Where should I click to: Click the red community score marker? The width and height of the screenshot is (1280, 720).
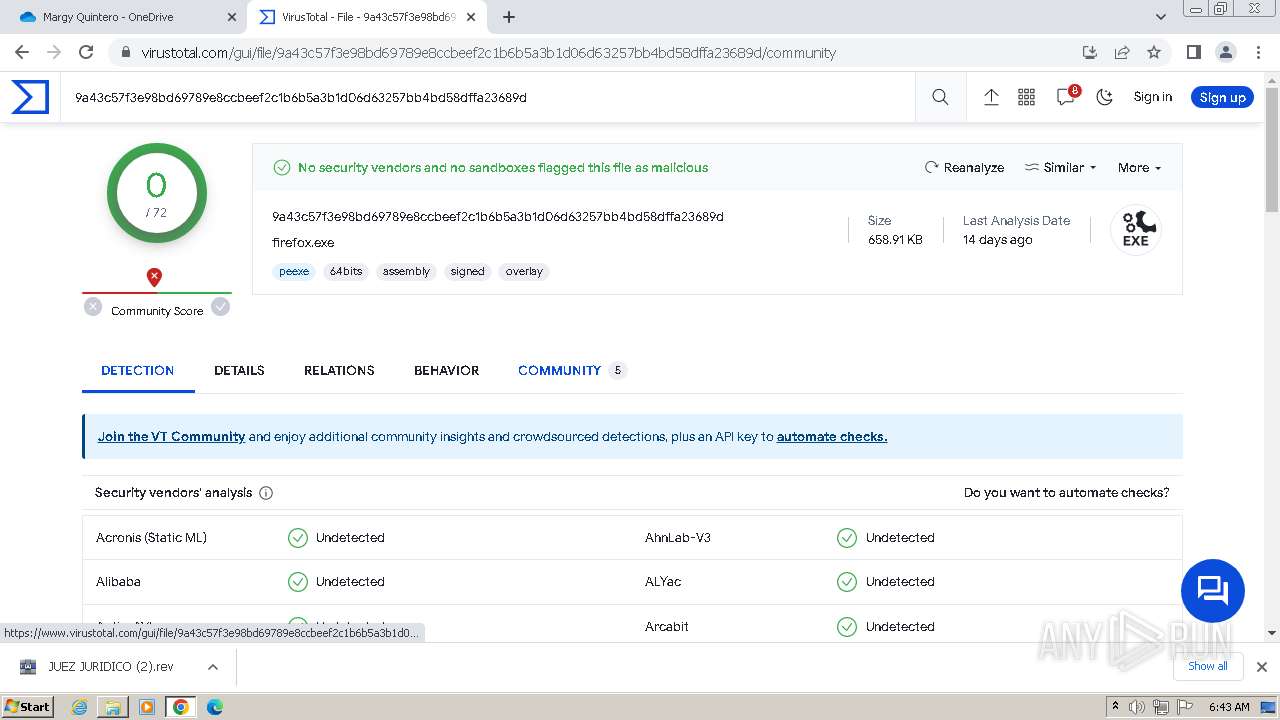[x=154, y=278]
